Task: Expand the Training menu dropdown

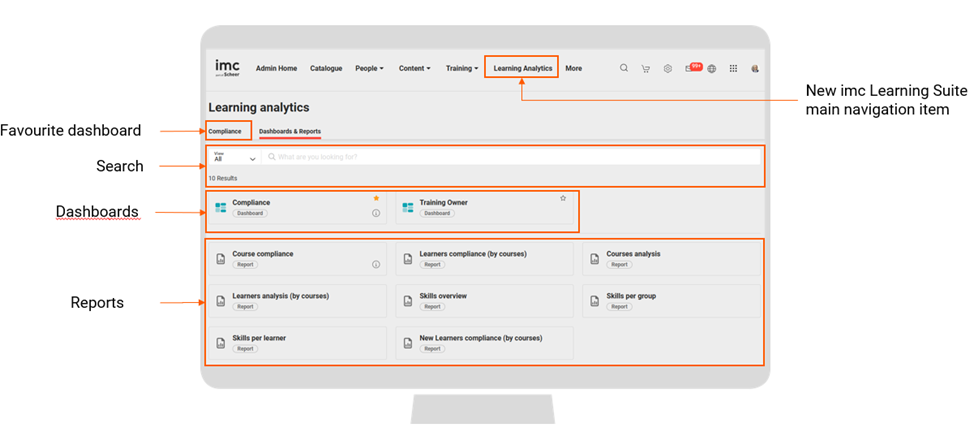Action: (x=462, y=69)
